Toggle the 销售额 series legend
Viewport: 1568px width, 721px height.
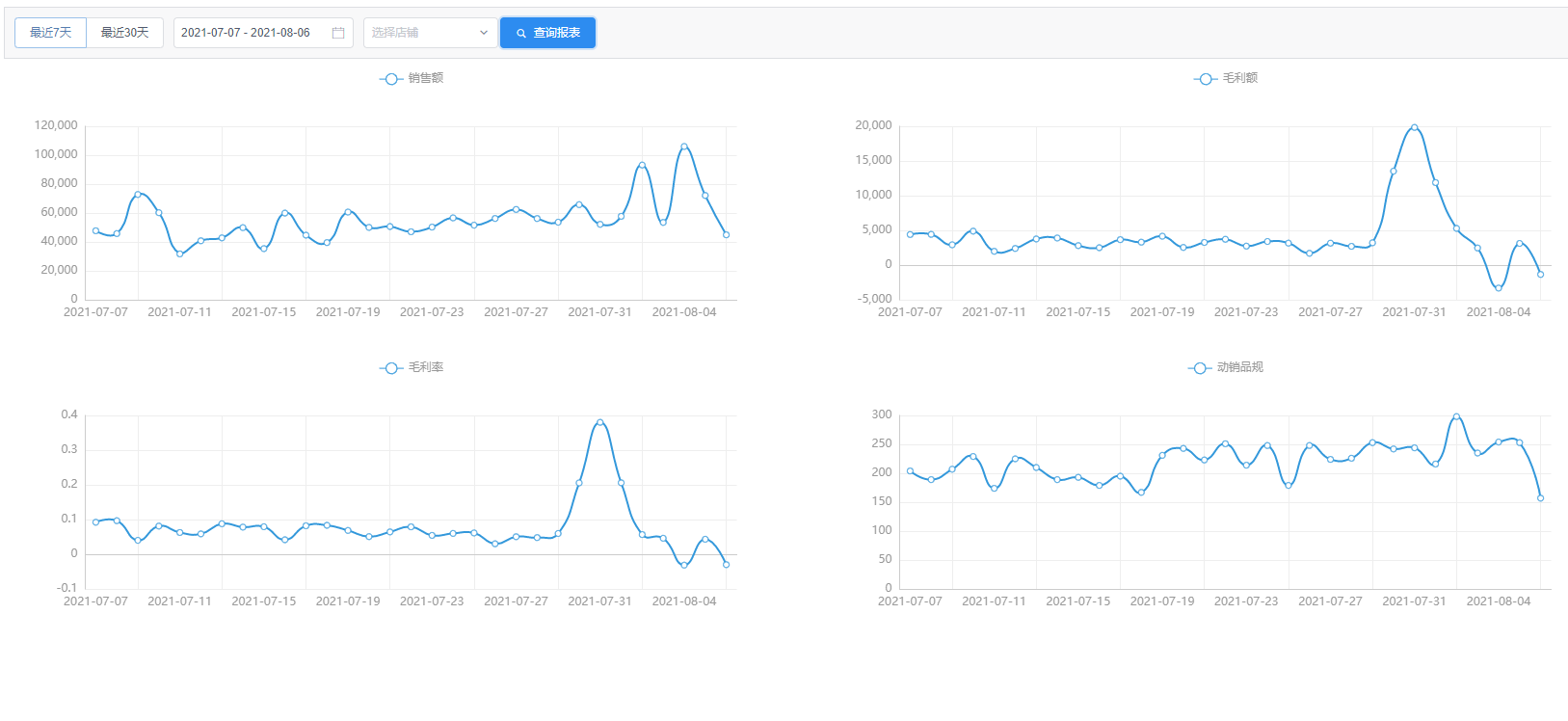[x=412, y=78]
